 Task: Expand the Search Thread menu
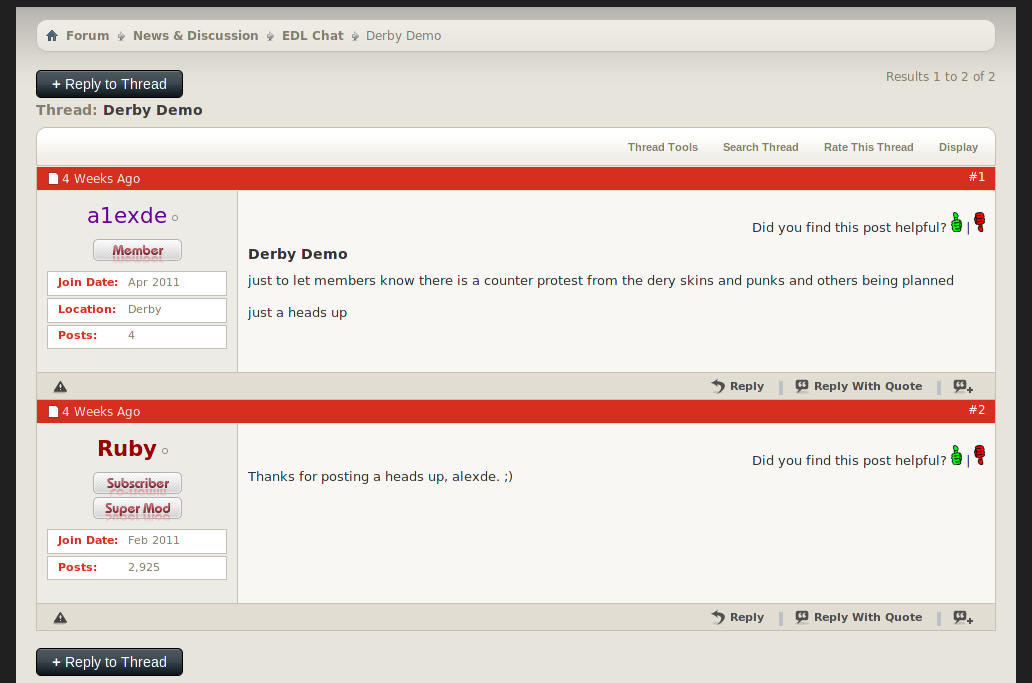pyautogui.click(x=760, y=147)
